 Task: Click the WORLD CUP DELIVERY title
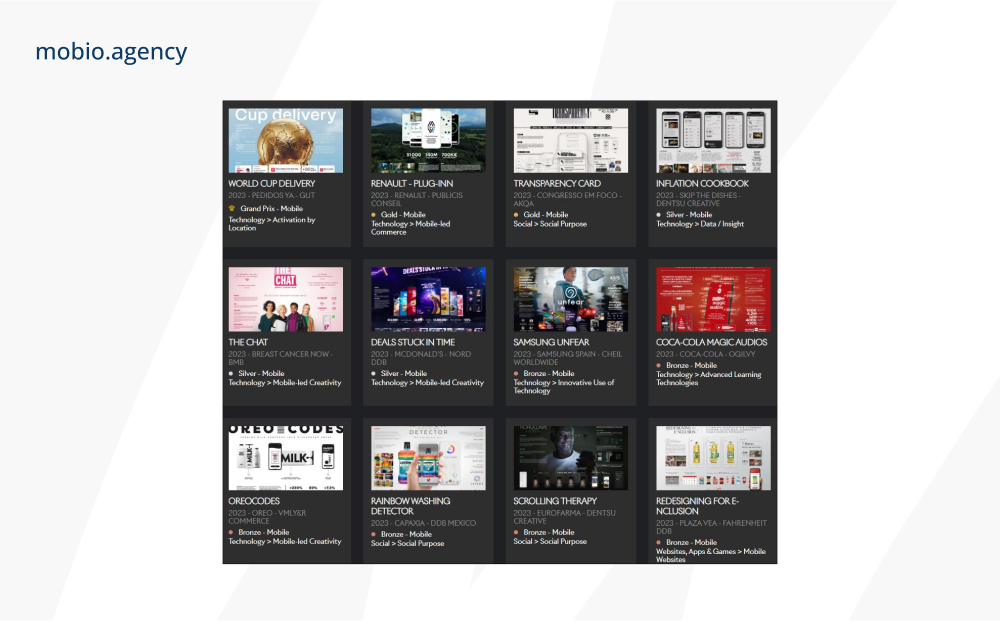coord(272,184)
